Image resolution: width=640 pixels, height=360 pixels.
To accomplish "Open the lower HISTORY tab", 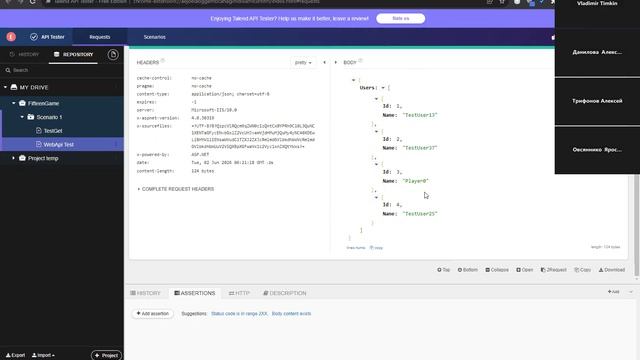I will (145, 293).
